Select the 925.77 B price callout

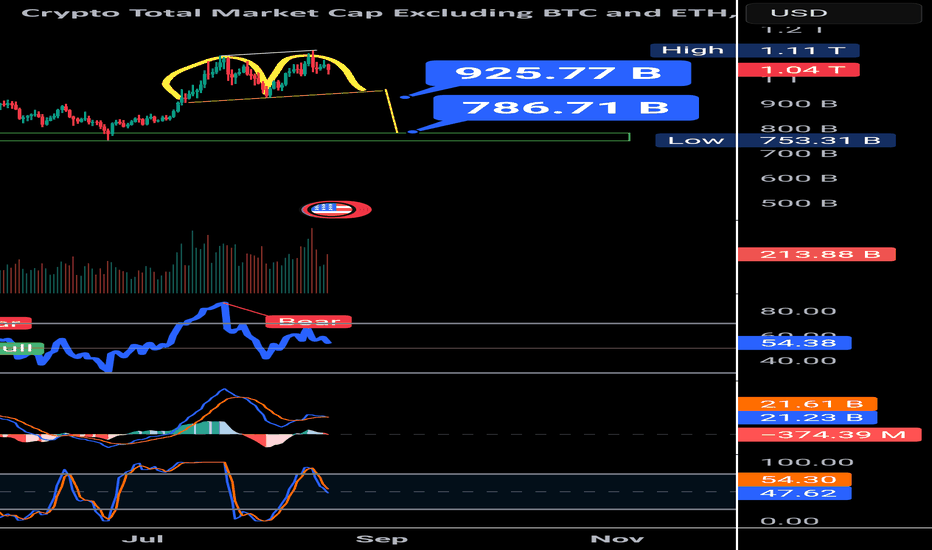(x=558, y=74)
